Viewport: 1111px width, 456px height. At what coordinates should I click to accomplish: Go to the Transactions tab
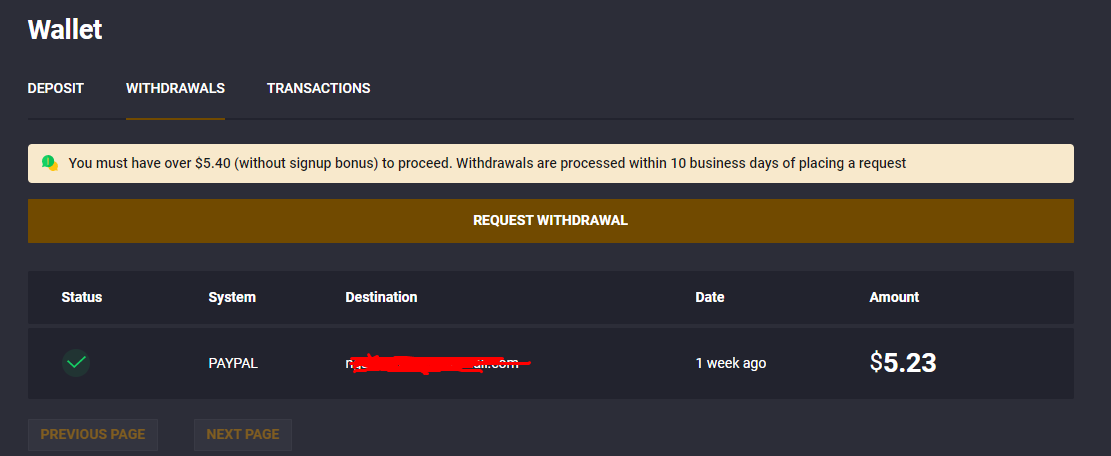pyautogui.click(x=318, y=88)
